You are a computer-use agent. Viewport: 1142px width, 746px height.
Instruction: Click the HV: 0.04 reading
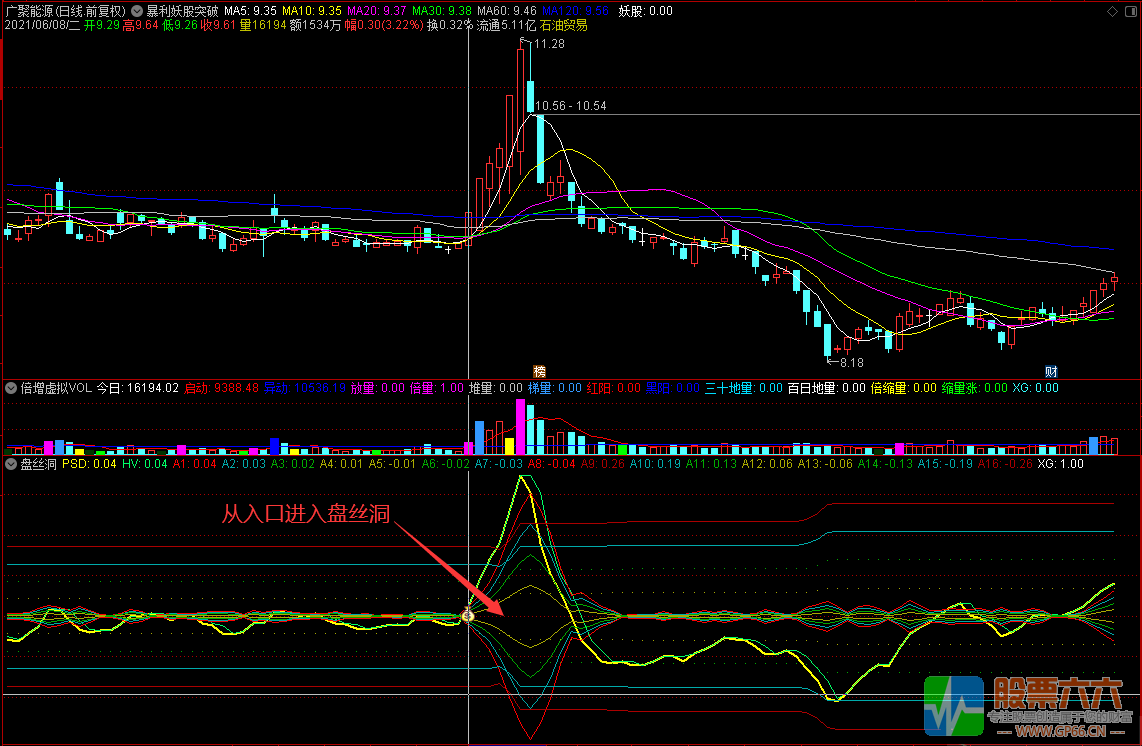pyautogui.click(x=144, y=464)
